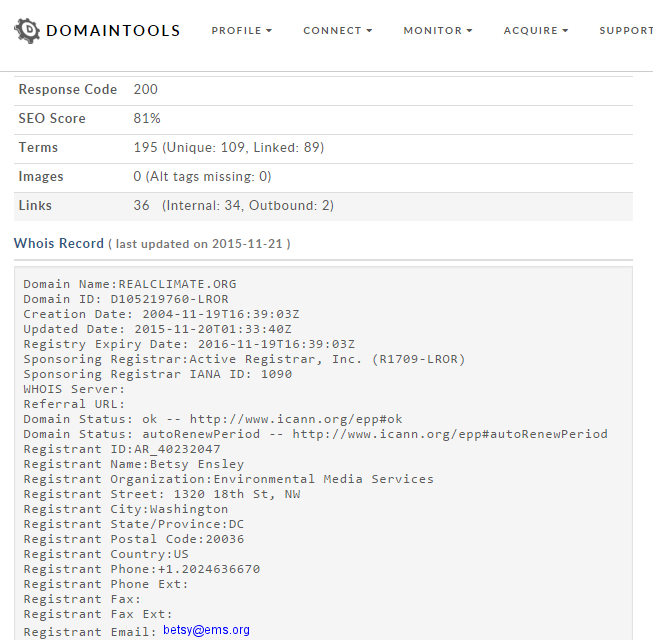This screenshot has height=640, width=653.
Task: Click the betsy@ems.org email link
Action: 206,630
